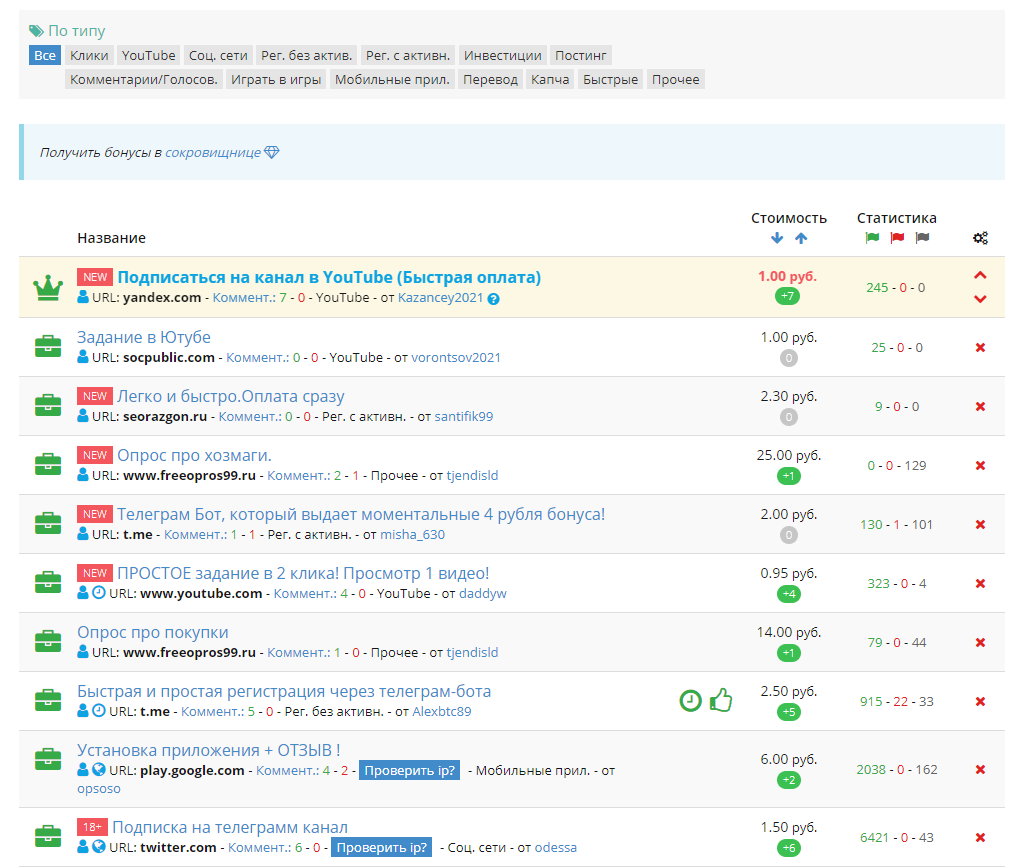Image resolution: width=1022 pixels, height=867 pixels.
Task: Hide the 'Задание в Ютубе' task with red X
Action: 980,347
